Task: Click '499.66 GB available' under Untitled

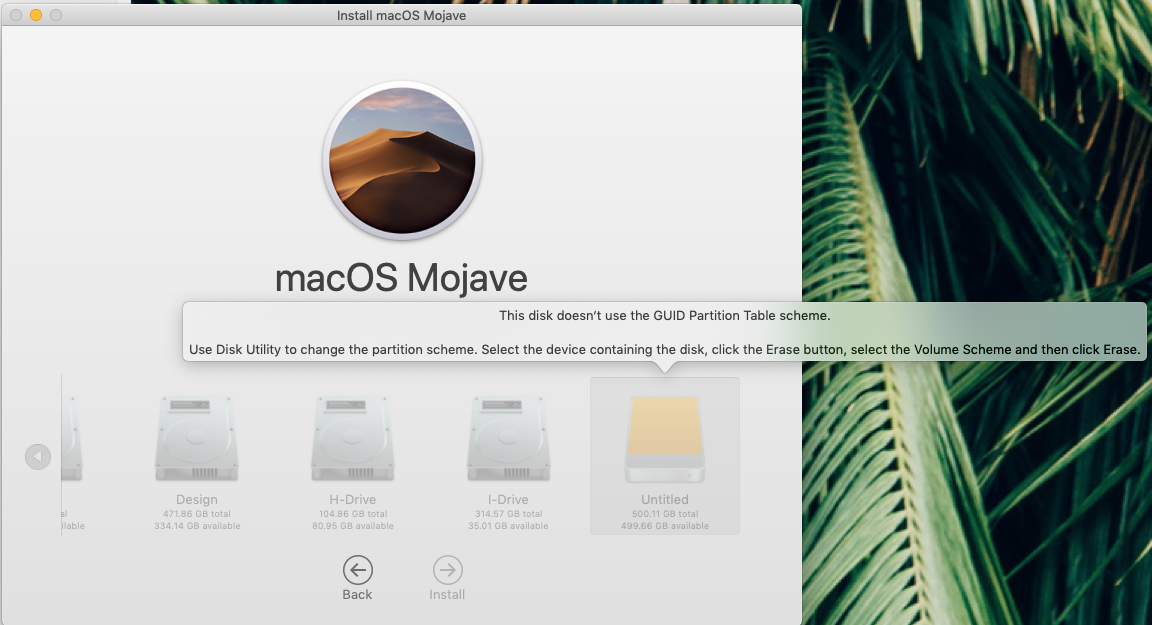Action: coord(665,526)
